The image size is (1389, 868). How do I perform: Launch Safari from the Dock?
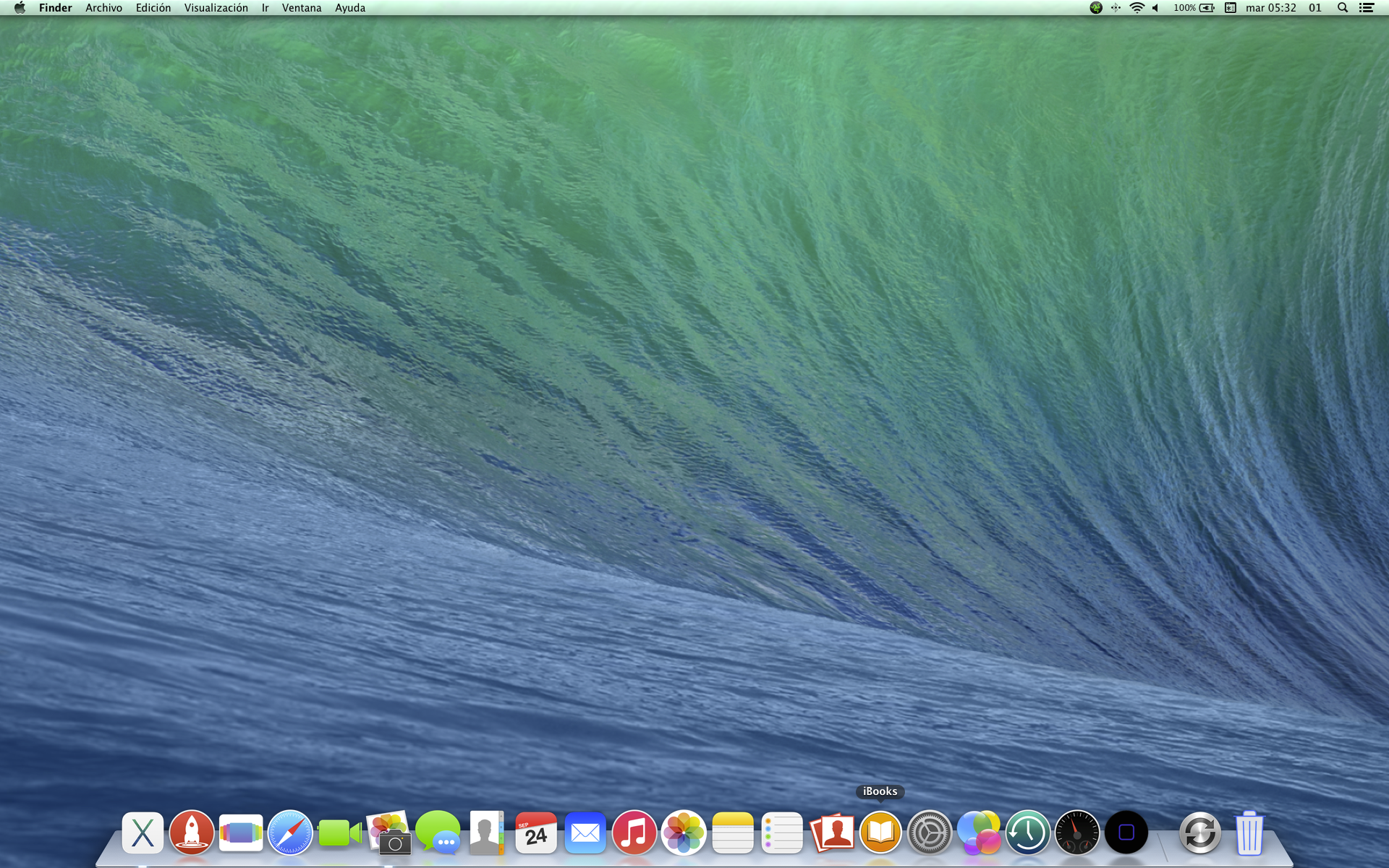point(290,833)
